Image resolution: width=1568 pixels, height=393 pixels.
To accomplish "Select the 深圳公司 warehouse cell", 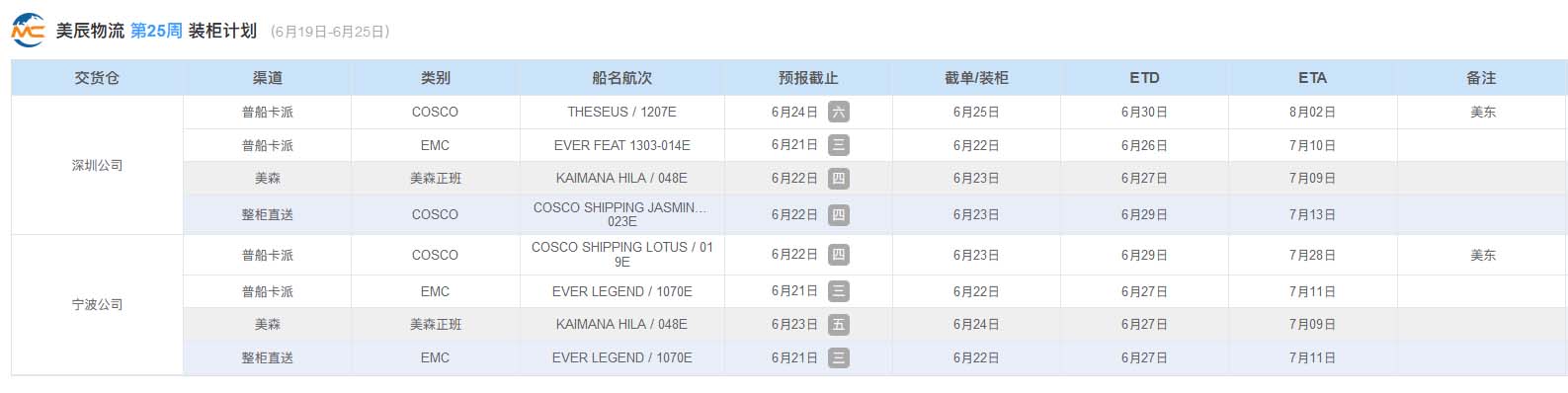I will tap(97, 165).
